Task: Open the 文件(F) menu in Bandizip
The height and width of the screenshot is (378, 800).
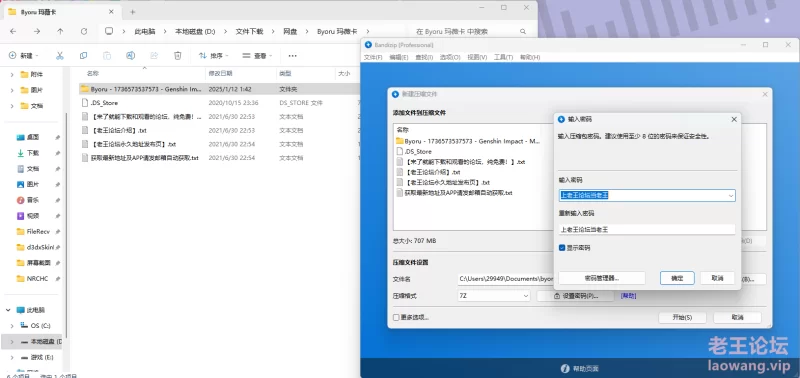Action: tap(372, 57)
